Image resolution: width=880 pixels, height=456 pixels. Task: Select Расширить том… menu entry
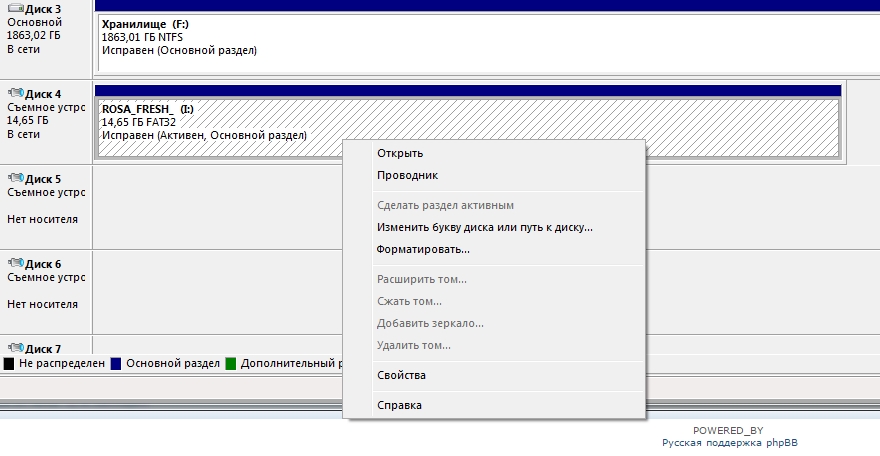coord(494,279)
